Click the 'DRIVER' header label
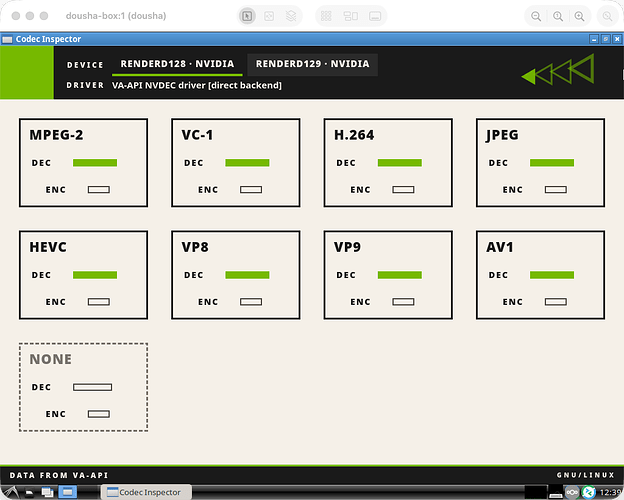Viewport: 624px width, 500px height. click(x=85, y=85)
